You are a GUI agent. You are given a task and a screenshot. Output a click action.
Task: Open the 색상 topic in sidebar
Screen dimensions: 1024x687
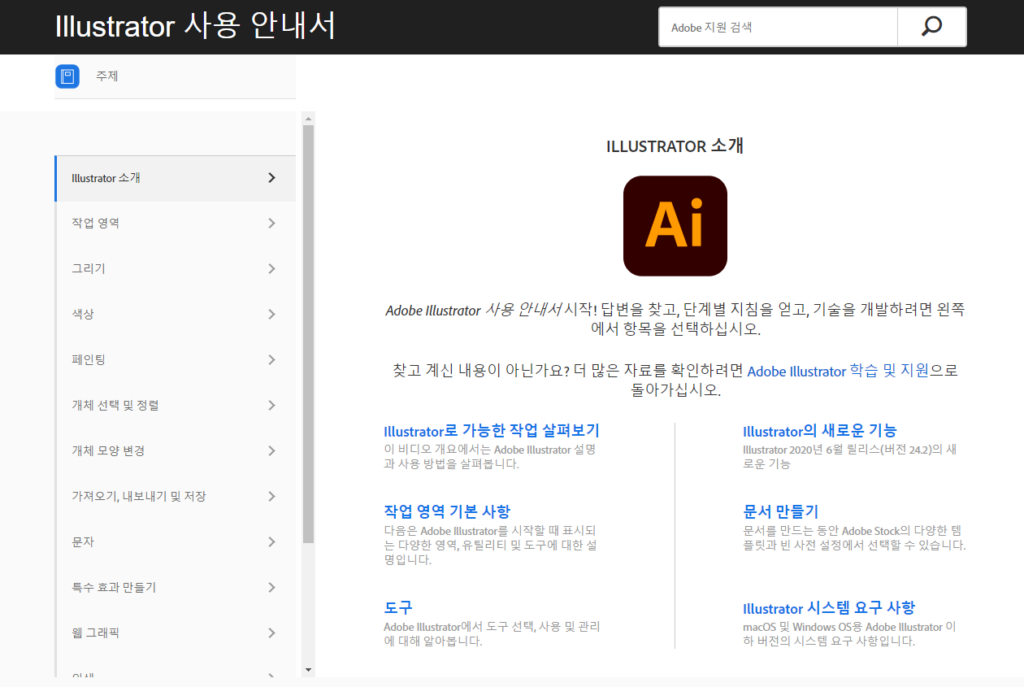pos(83,314)
